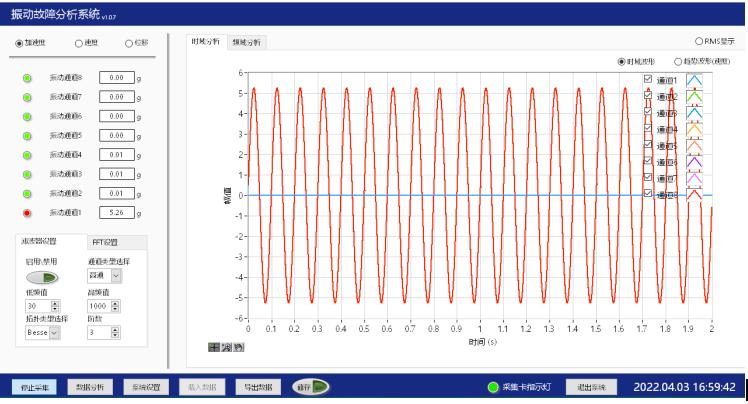Image resolution: width=748 pixels, height=404 pixels.
Task: Click the green 采集卡指示灯 indicator
Action: click(x=493, y=387)
